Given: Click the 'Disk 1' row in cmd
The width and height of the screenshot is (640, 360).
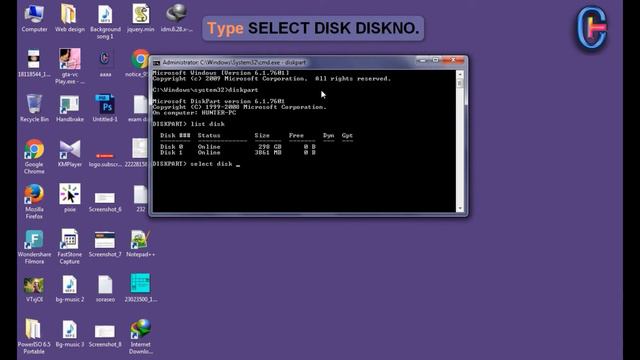Looking at the screenshot, I should [x=238, y=152].
